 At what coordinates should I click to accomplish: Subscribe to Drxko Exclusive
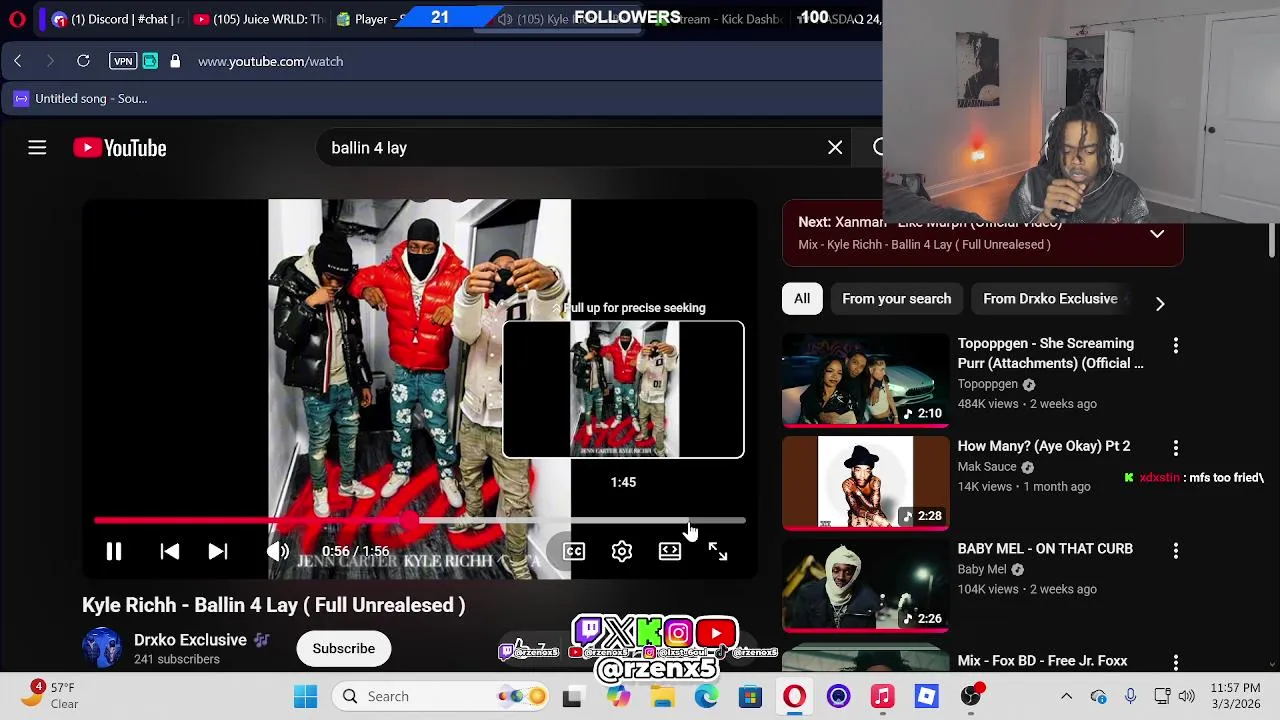click(x=343, y=648)
